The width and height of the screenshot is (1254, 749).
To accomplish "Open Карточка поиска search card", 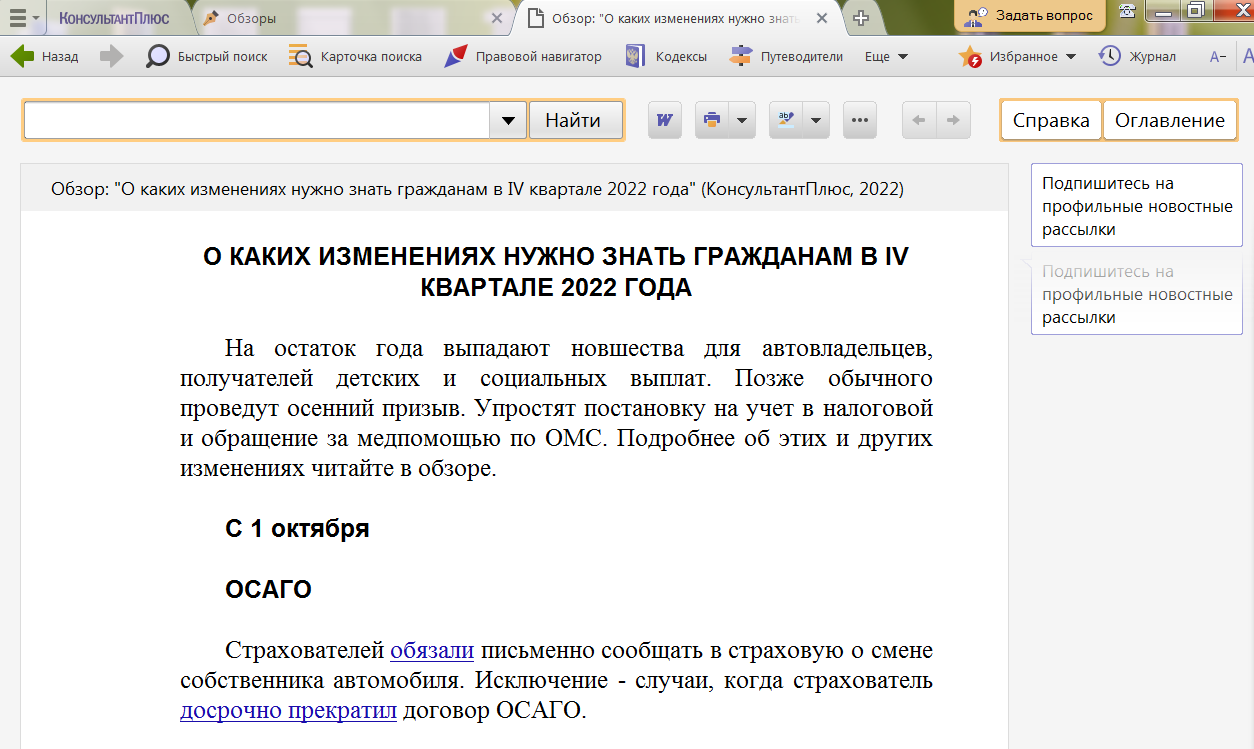I will [355, 57].
